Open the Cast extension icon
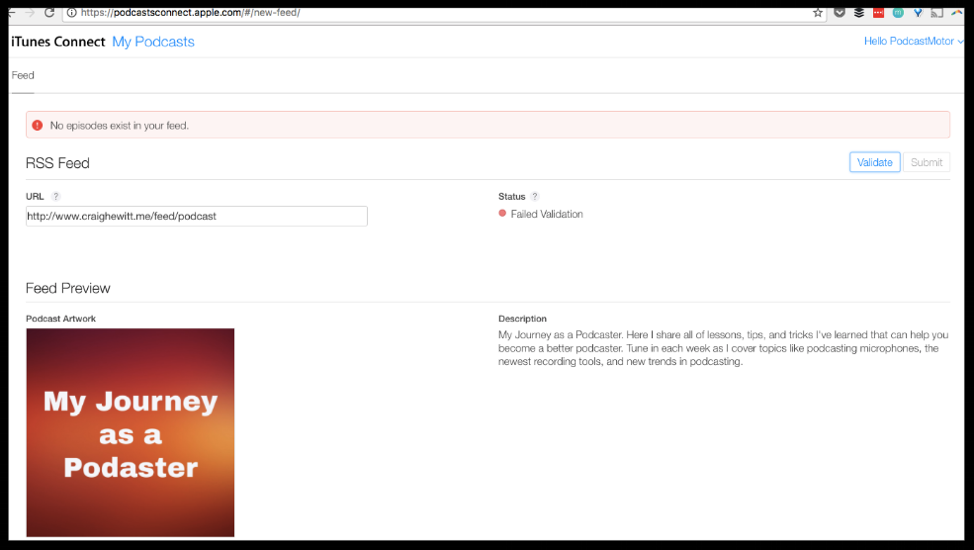The height and width of the screenshot is (550, 974). (x=937, y=12)
